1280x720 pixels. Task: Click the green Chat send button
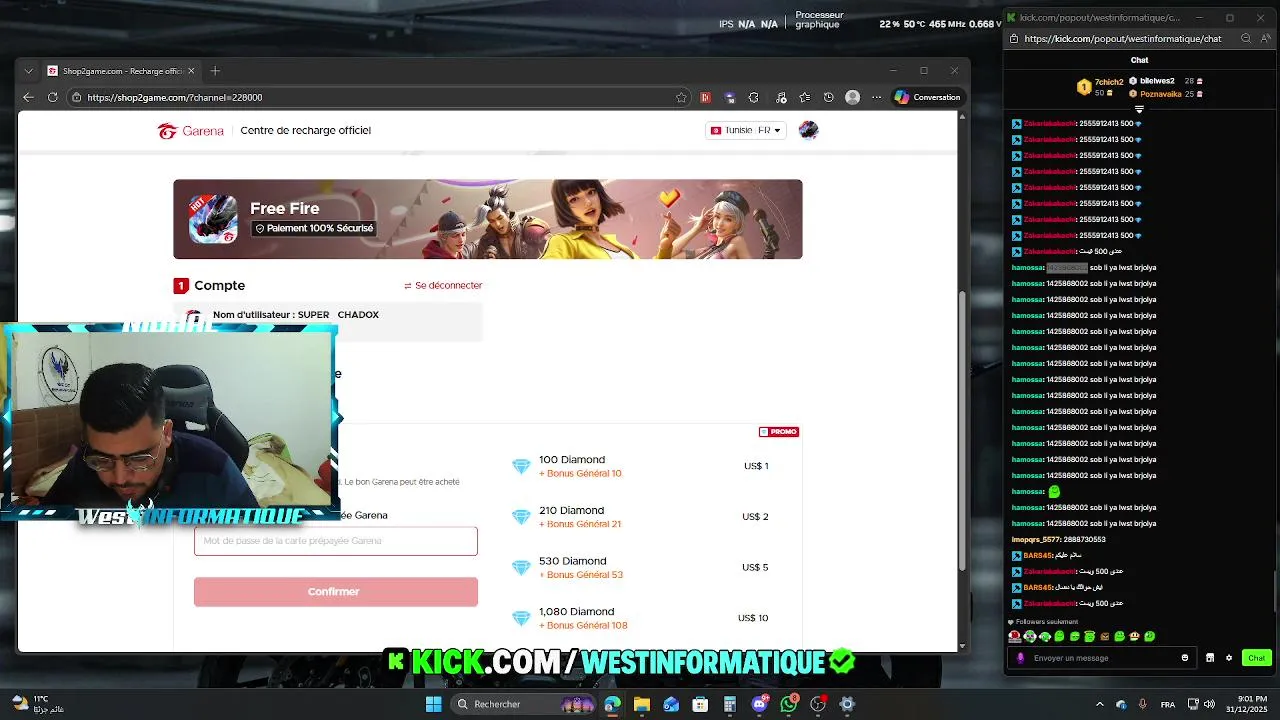[1257, 658]
